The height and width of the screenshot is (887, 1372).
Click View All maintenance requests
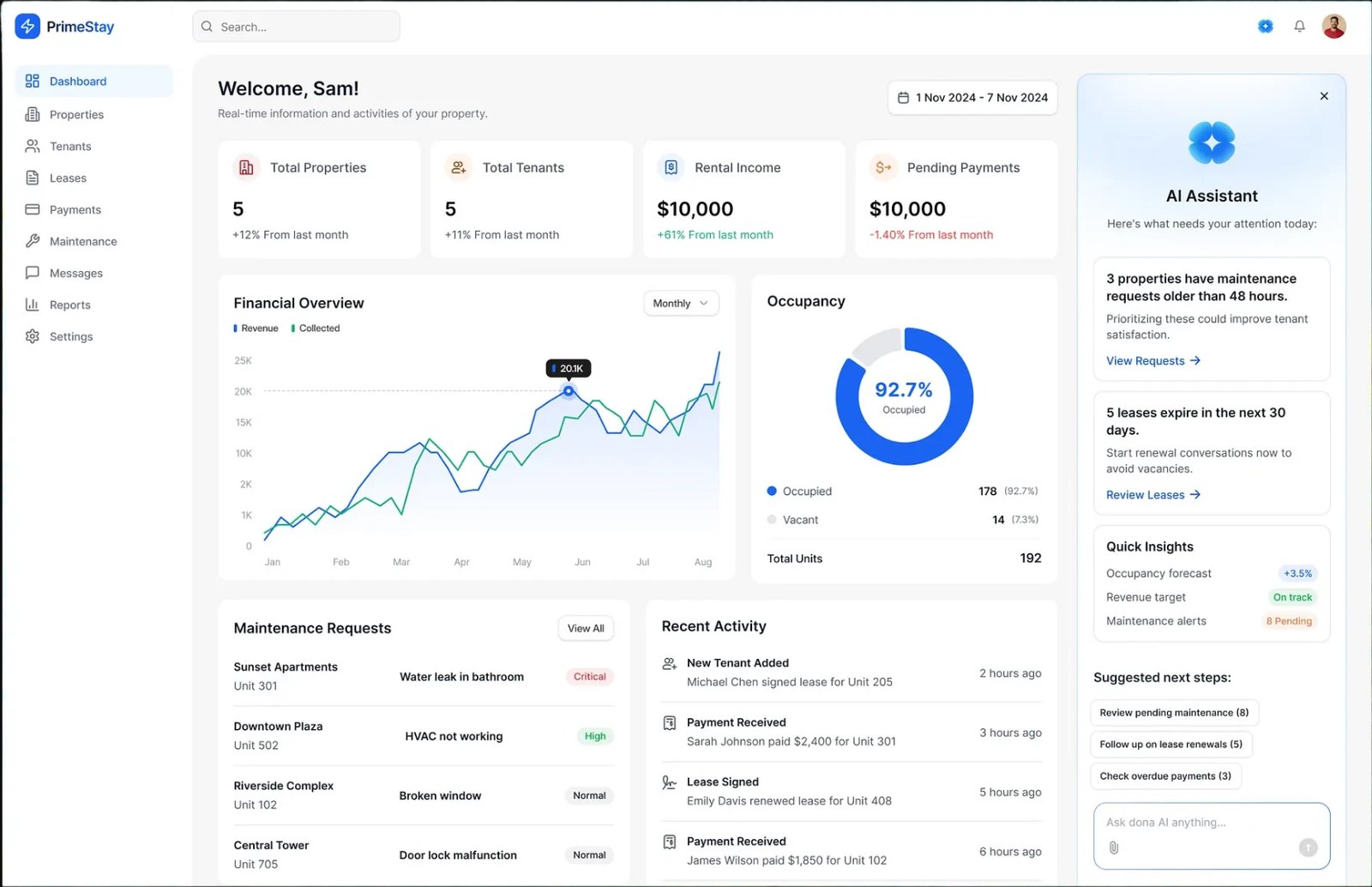(x=586, y=628)
